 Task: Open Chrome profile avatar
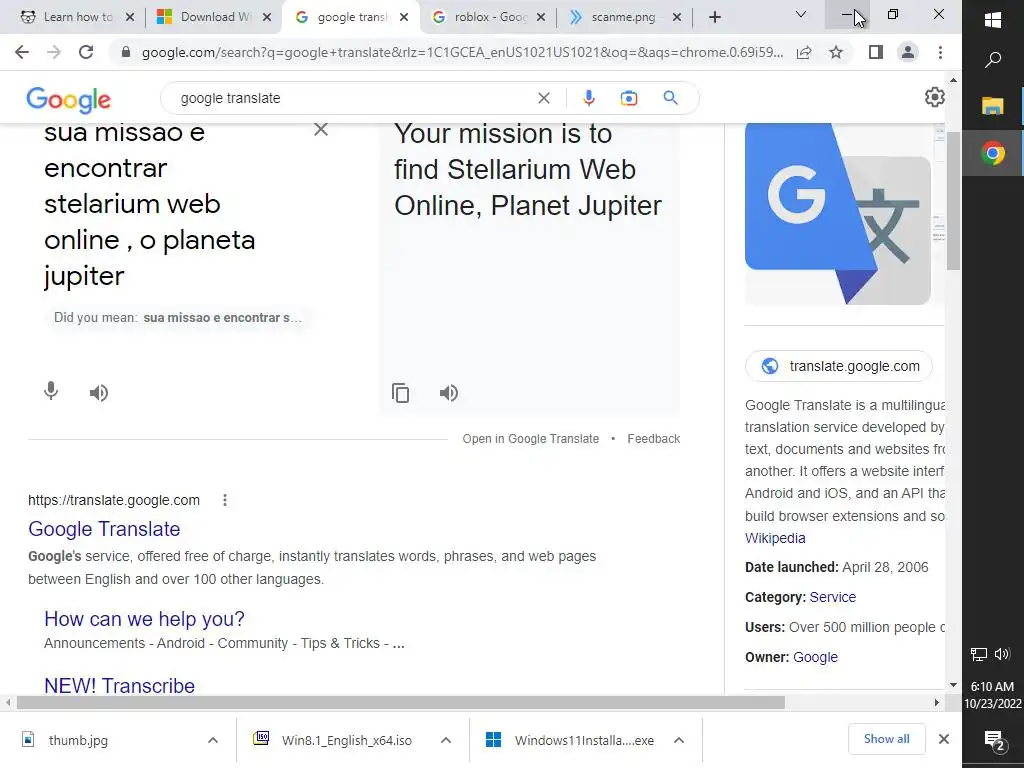pos(908,52)
